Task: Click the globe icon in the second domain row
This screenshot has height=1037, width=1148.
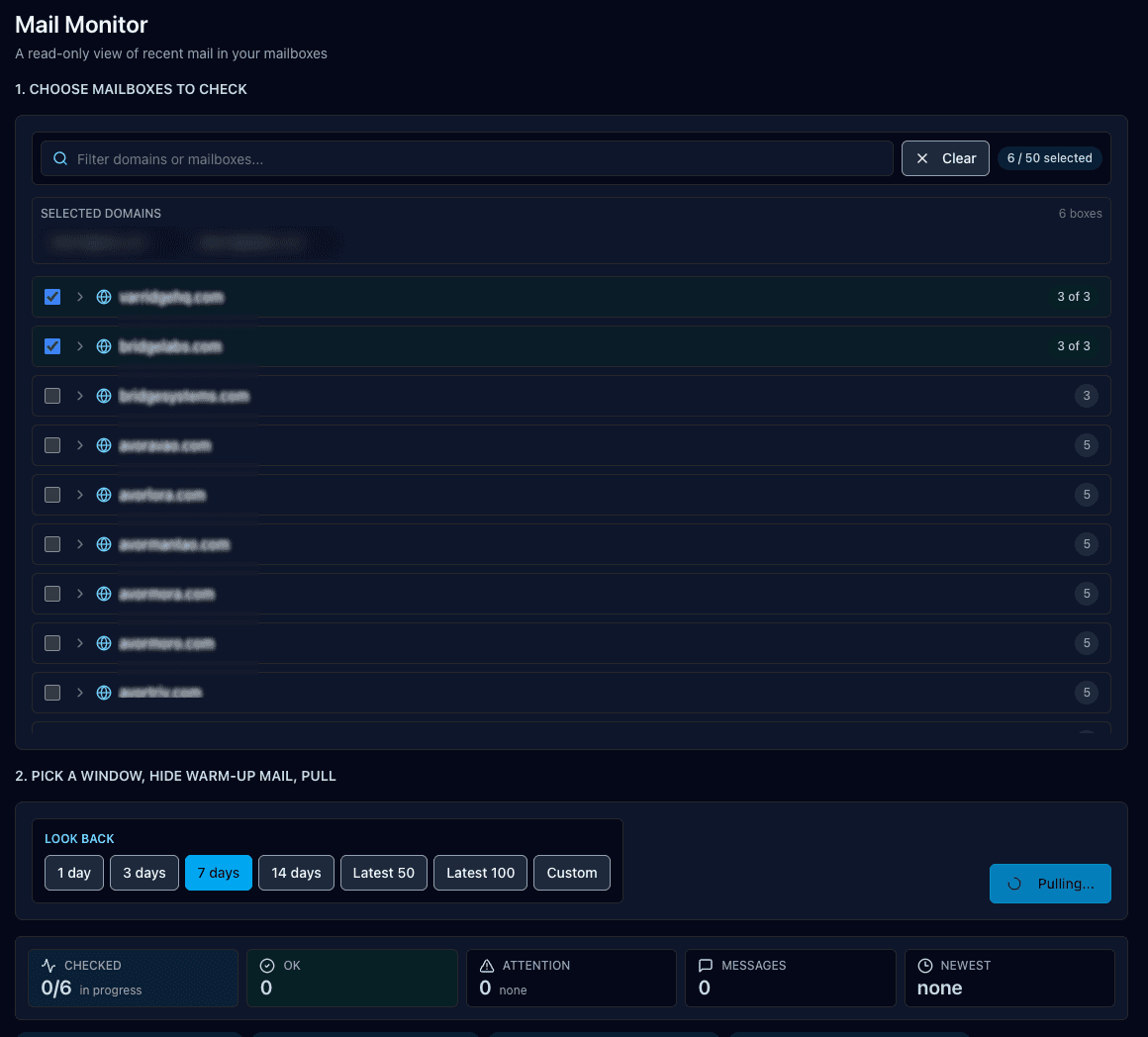Action: pos(104,346)
